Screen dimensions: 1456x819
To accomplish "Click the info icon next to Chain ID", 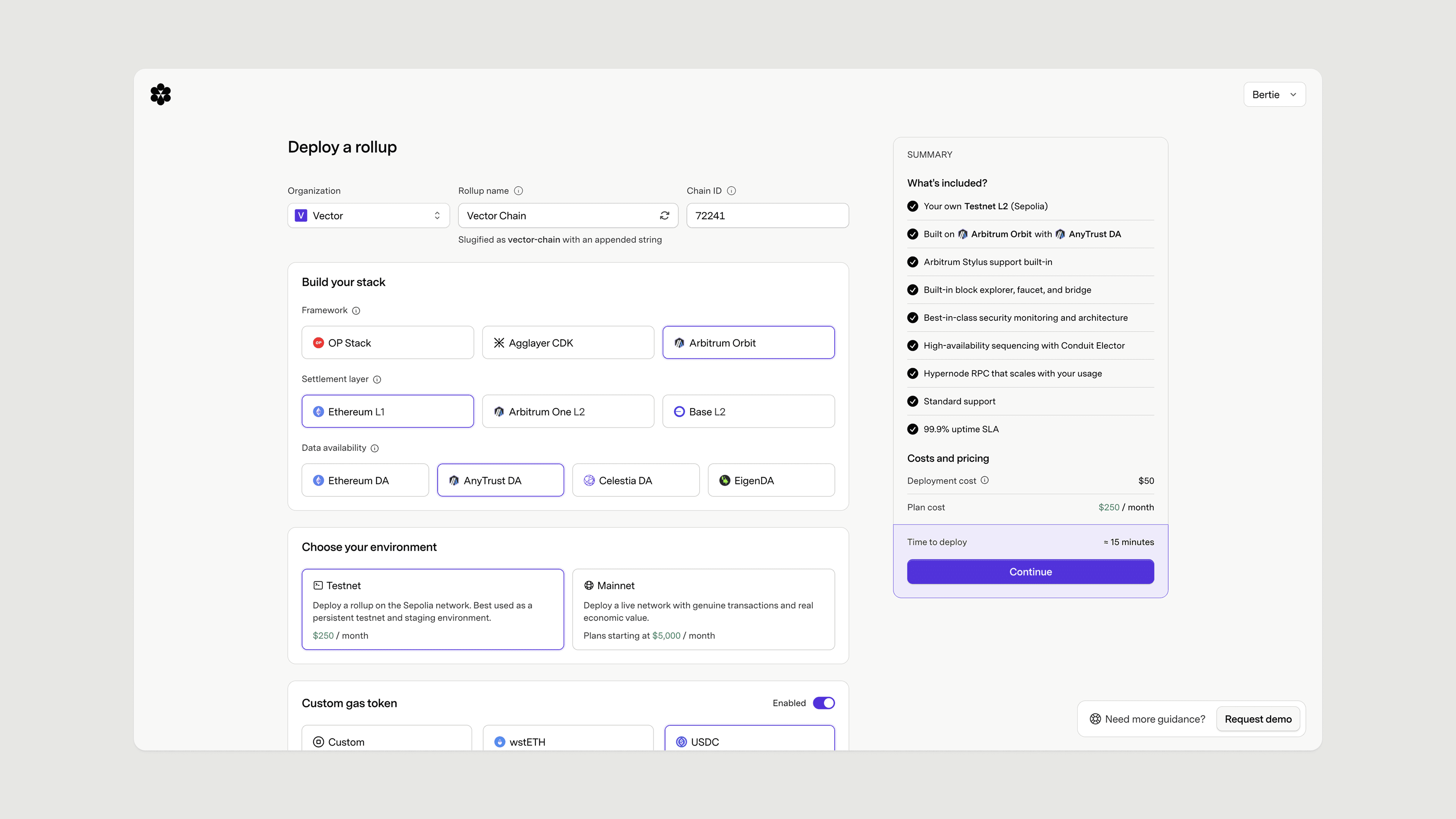I will pos(731,190).
